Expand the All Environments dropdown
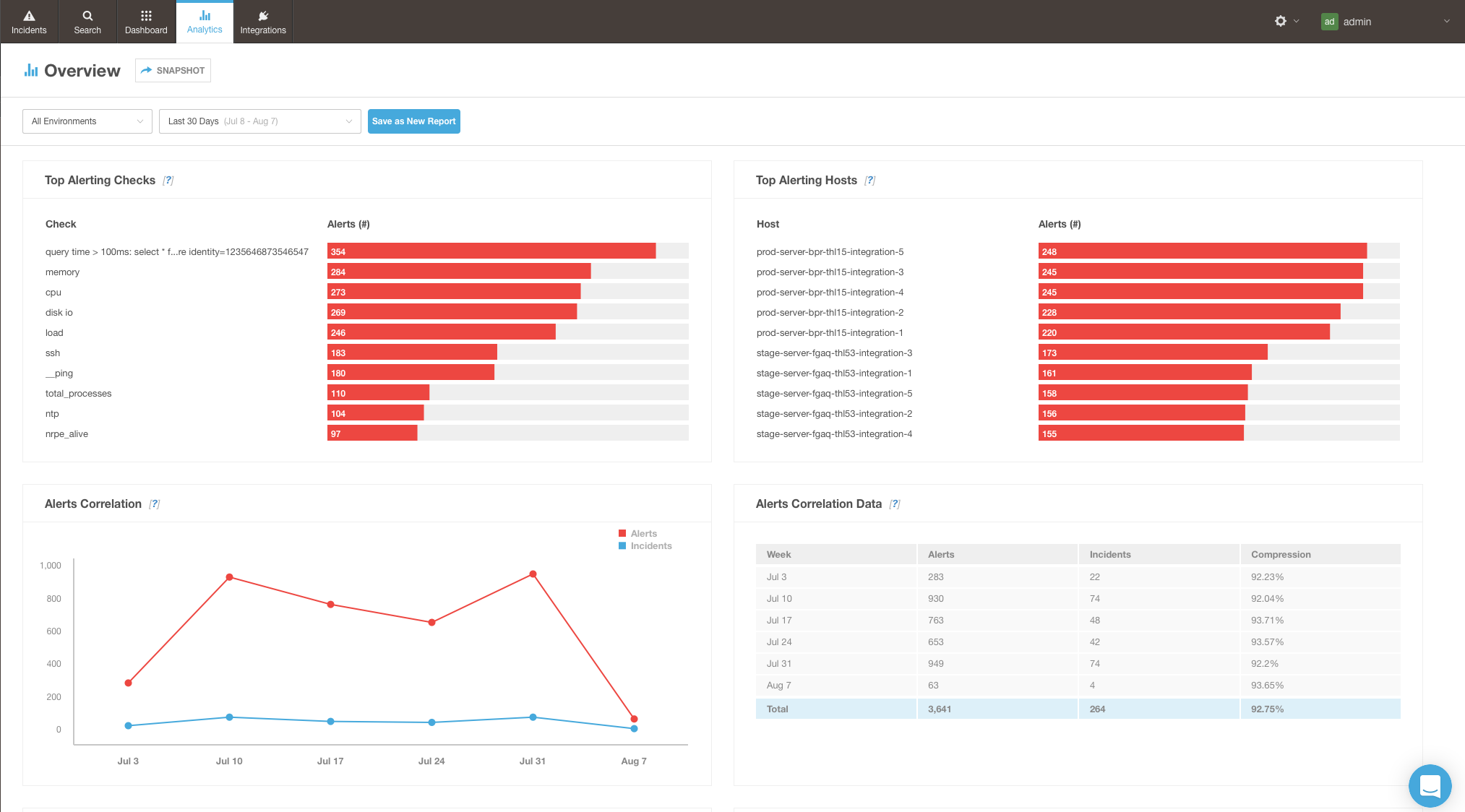 tap(87, 121)
